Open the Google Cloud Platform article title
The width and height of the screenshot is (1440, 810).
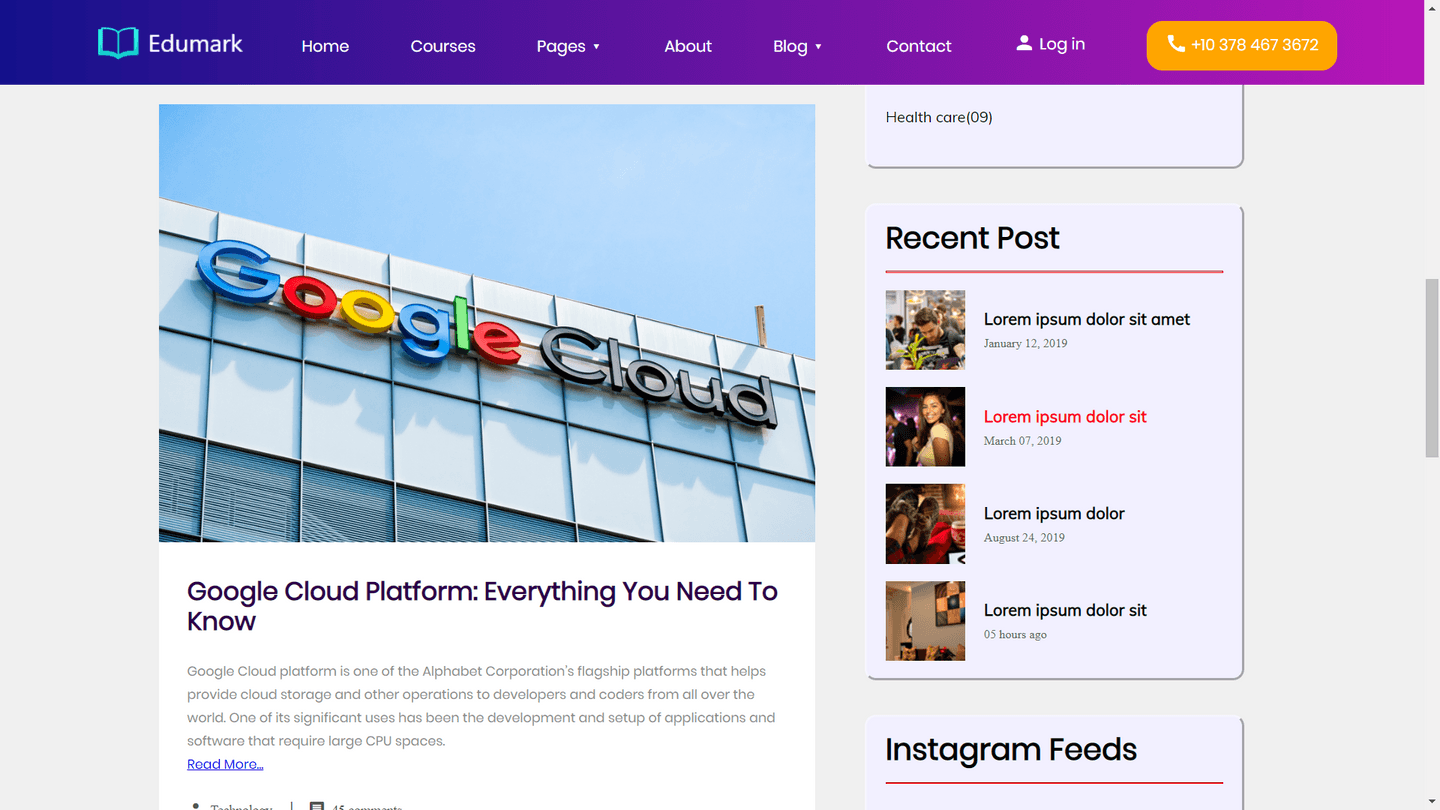[482, 606]
